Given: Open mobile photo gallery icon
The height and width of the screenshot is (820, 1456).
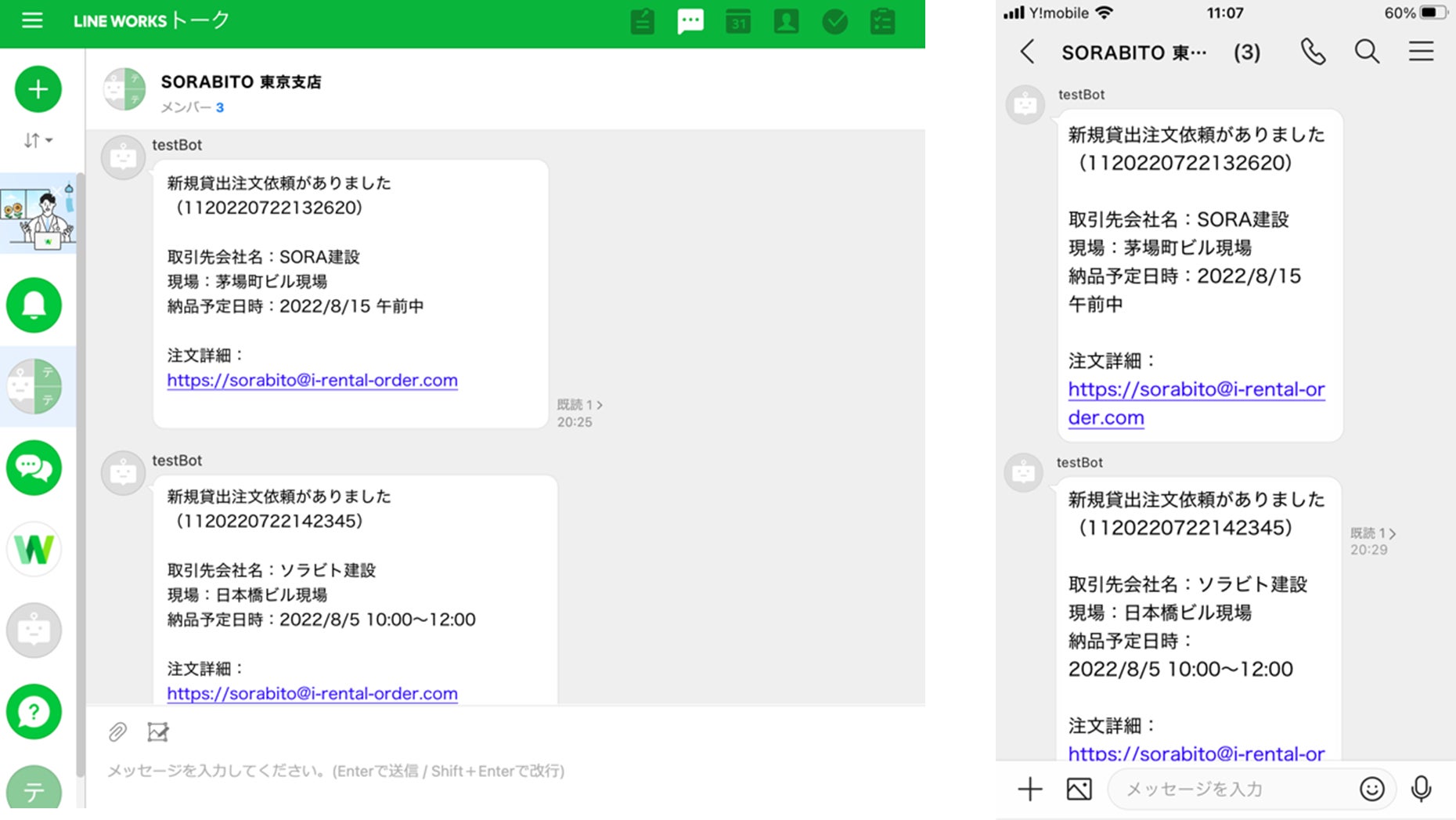Looking at the screenshot, I should (1079, 789).
